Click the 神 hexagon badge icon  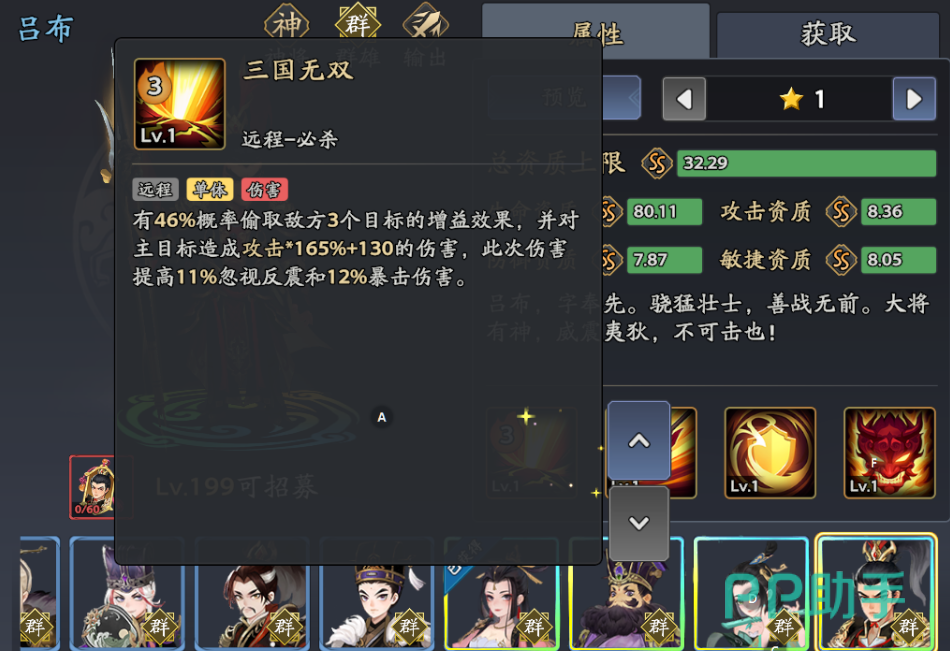coord(287,24)
